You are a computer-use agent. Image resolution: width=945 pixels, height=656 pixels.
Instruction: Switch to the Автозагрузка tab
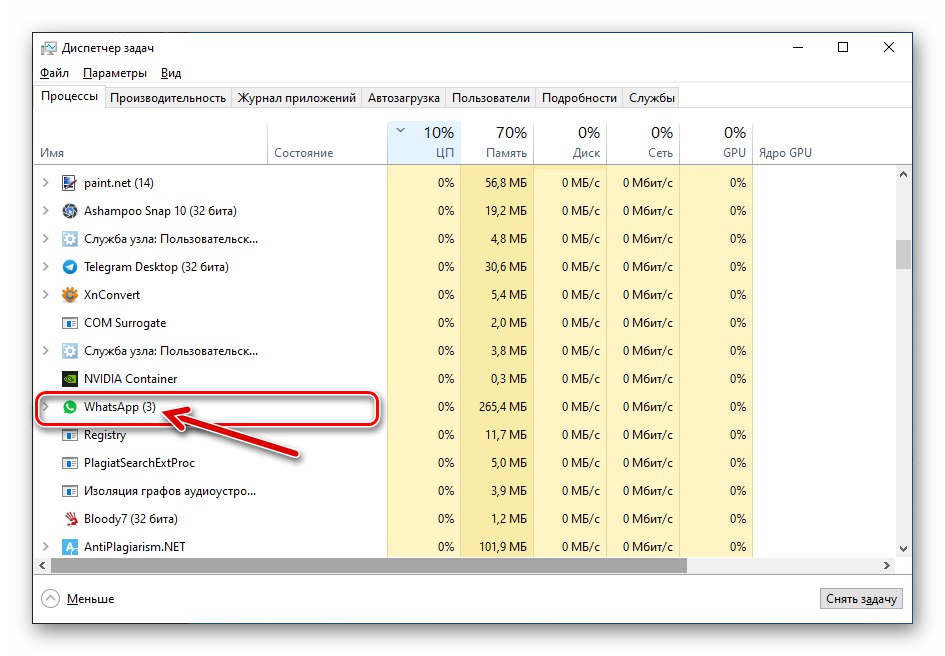click(x=403, y=97)
